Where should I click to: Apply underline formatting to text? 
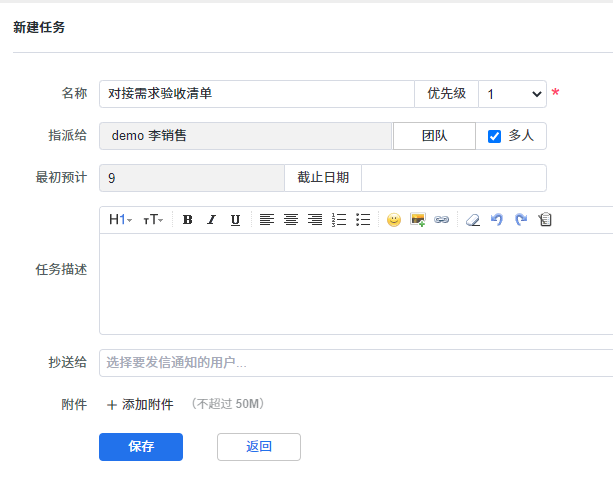[x=235, y=220]
